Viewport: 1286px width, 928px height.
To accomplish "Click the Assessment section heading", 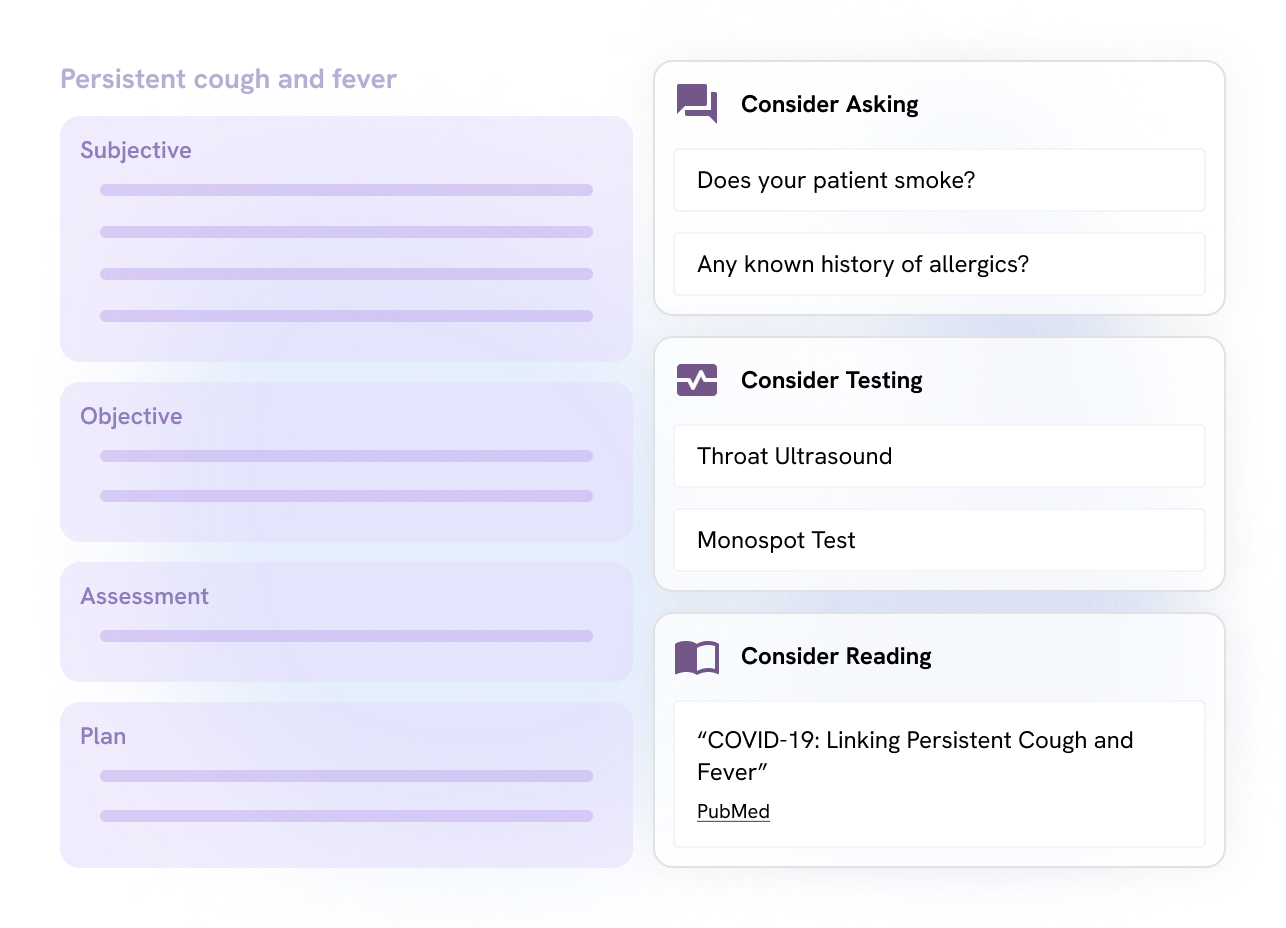I will (144, 596).
